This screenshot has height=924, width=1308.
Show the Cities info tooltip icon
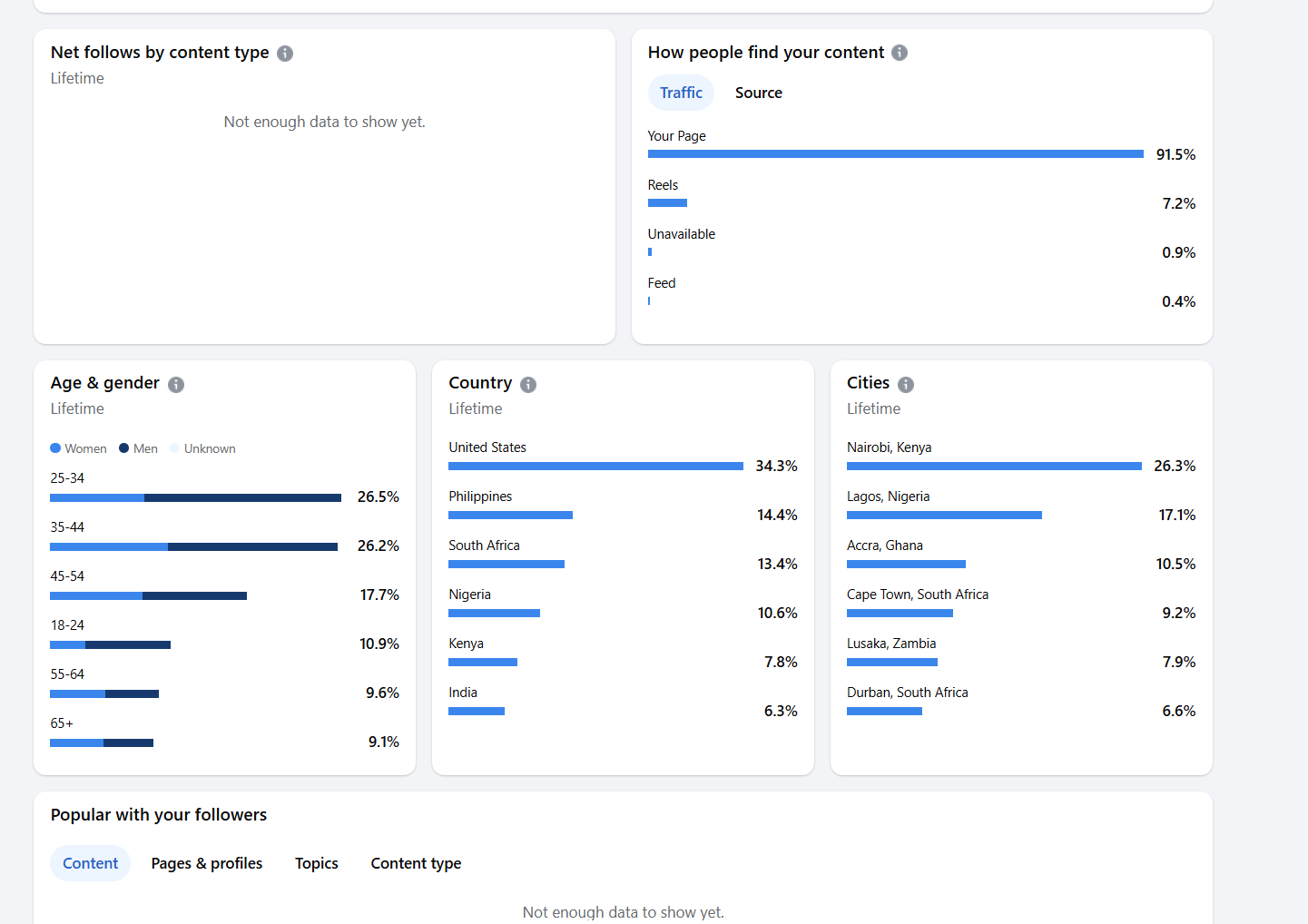(906, 385)
